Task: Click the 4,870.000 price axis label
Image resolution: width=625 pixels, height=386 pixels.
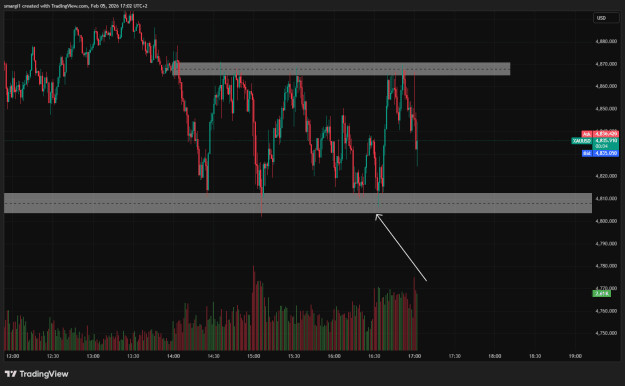Action: (606, 64)
